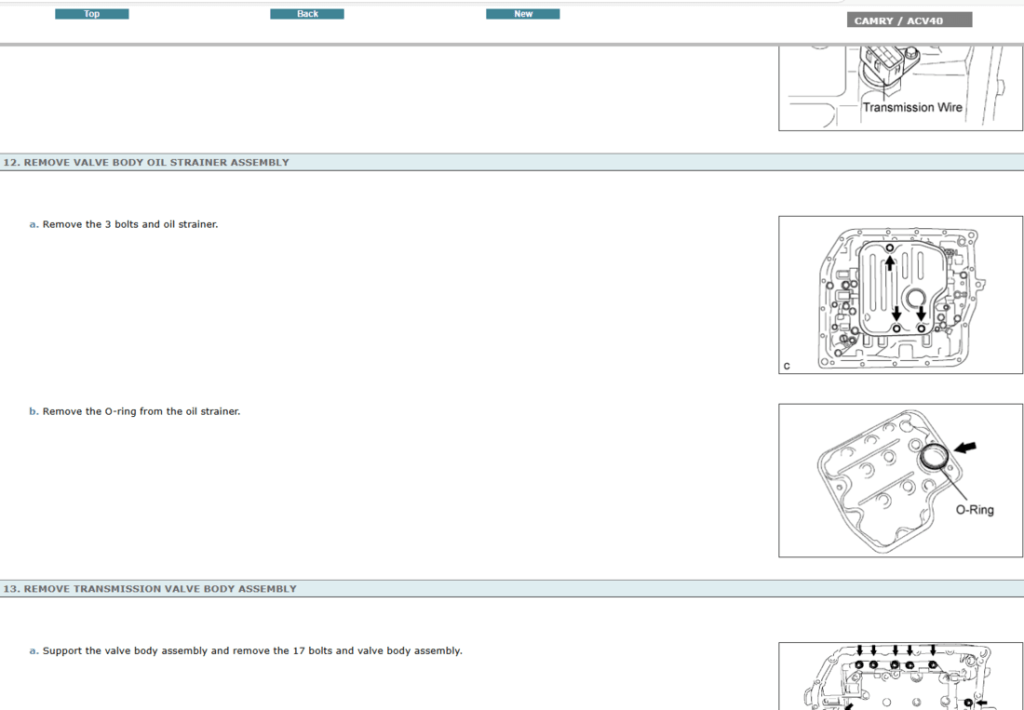Click heading 13 REMOVE TRANSMISSION VALVE BODY ASSEMBLY
1024x710 pixels.
(x=150, y=589)
